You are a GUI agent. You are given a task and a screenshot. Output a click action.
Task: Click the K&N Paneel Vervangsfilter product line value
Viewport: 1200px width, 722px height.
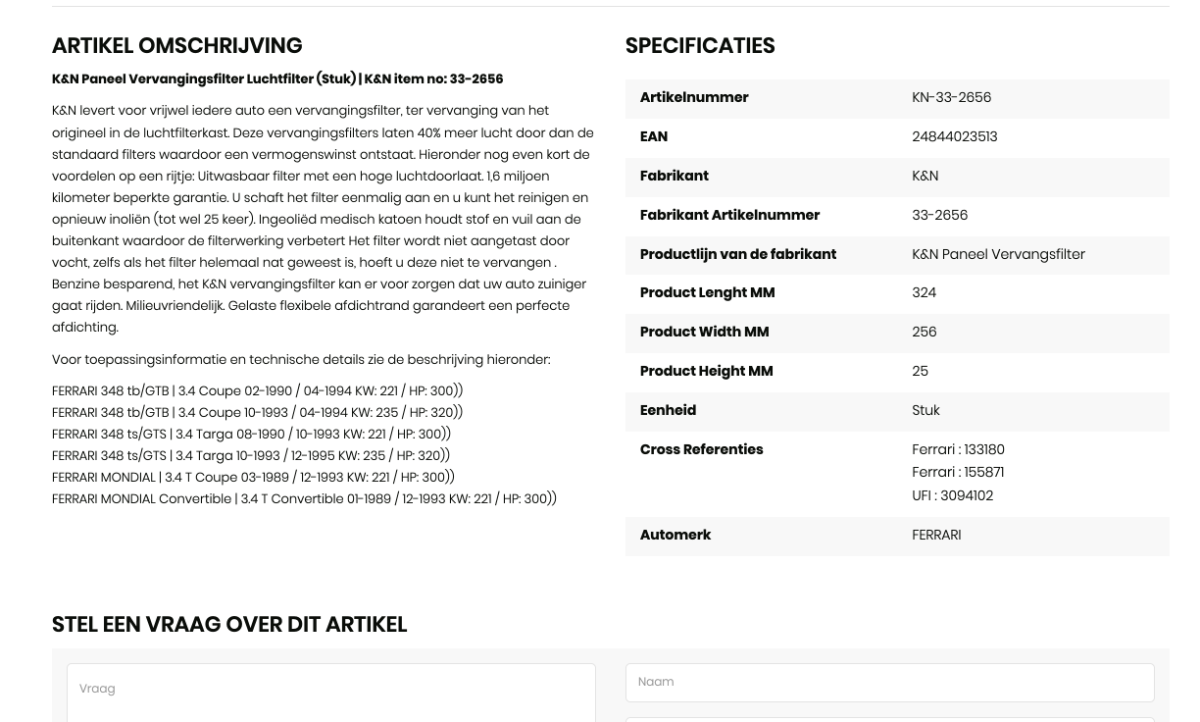pos(992,254)
